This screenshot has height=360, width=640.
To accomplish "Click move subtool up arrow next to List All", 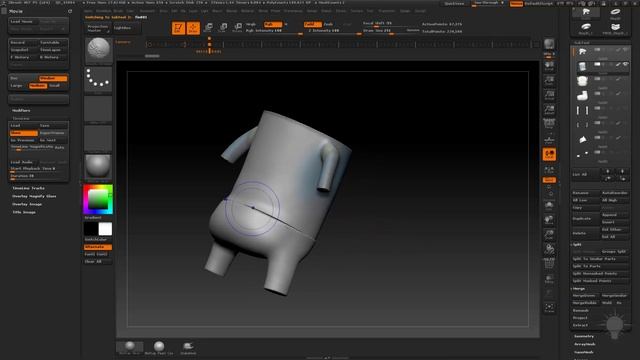I will [x=608, y=171].
